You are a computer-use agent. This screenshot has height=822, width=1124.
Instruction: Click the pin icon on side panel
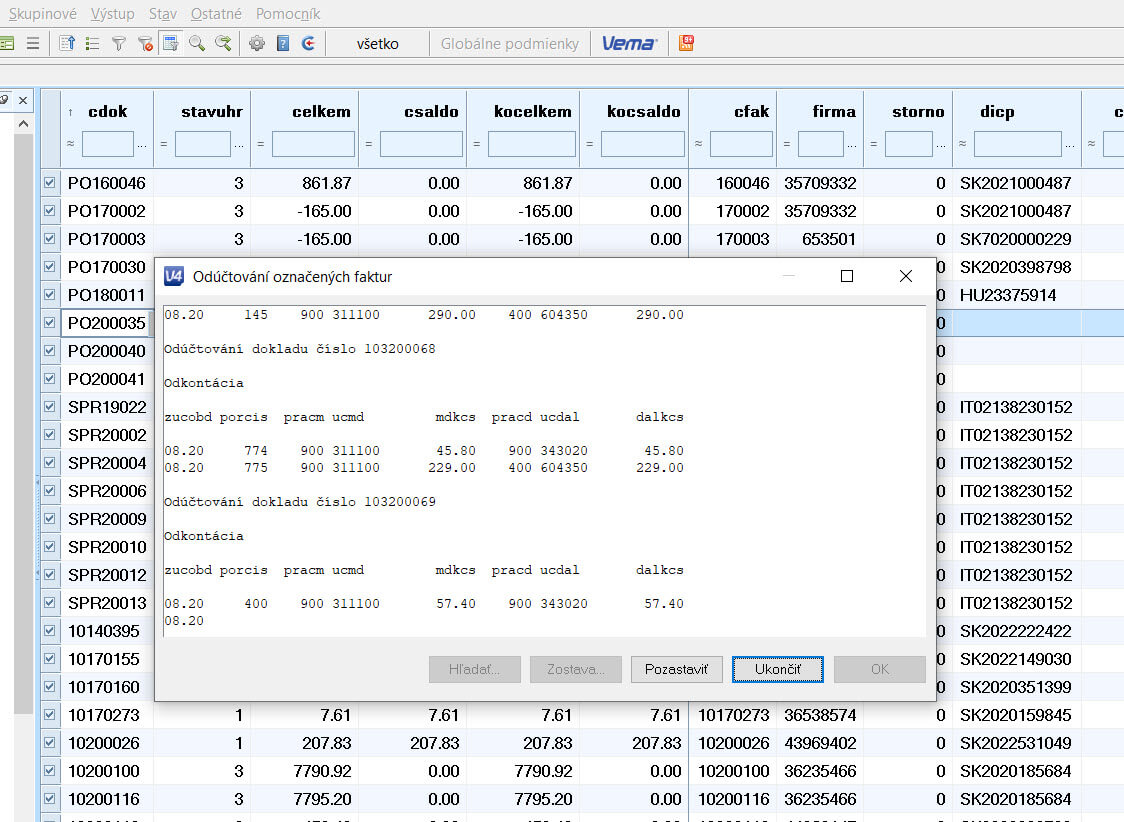tap(4, 100)
